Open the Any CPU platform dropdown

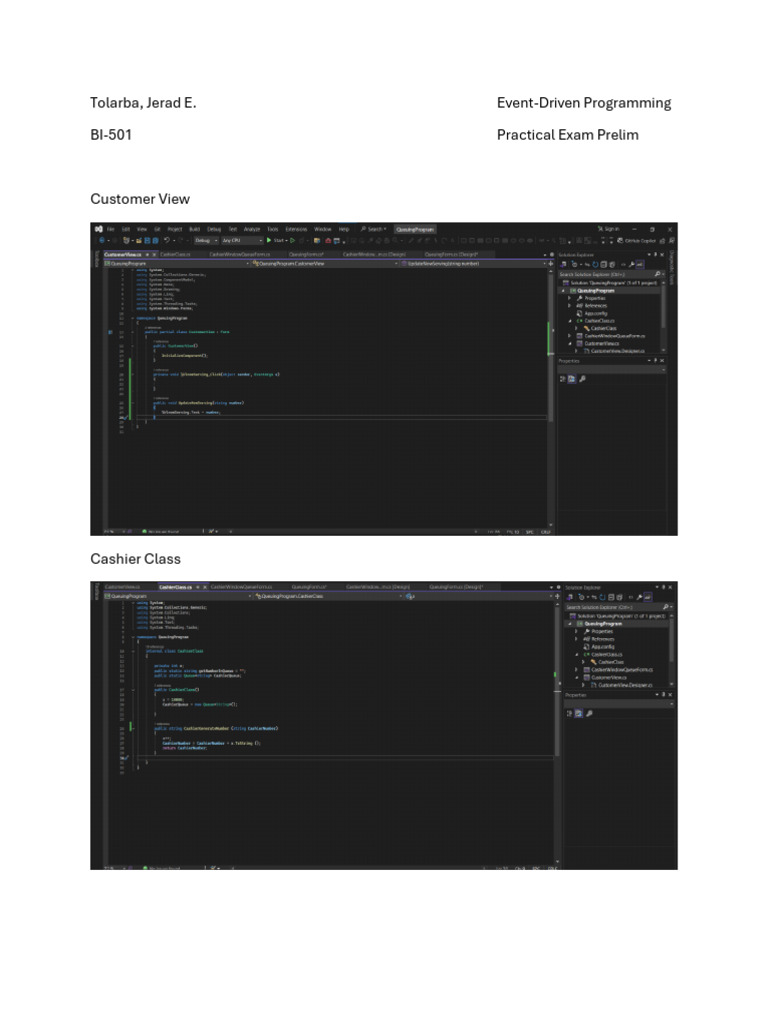pyautogui.click(x=242, y=240)
